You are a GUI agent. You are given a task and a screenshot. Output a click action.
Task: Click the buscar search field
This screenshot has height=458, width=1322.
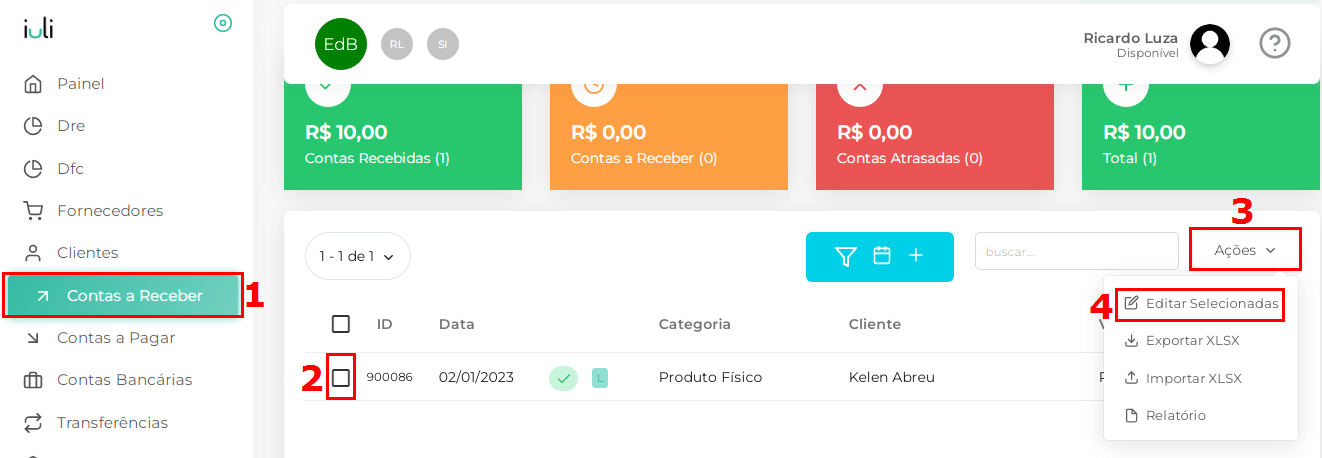tap(1076, 251)
